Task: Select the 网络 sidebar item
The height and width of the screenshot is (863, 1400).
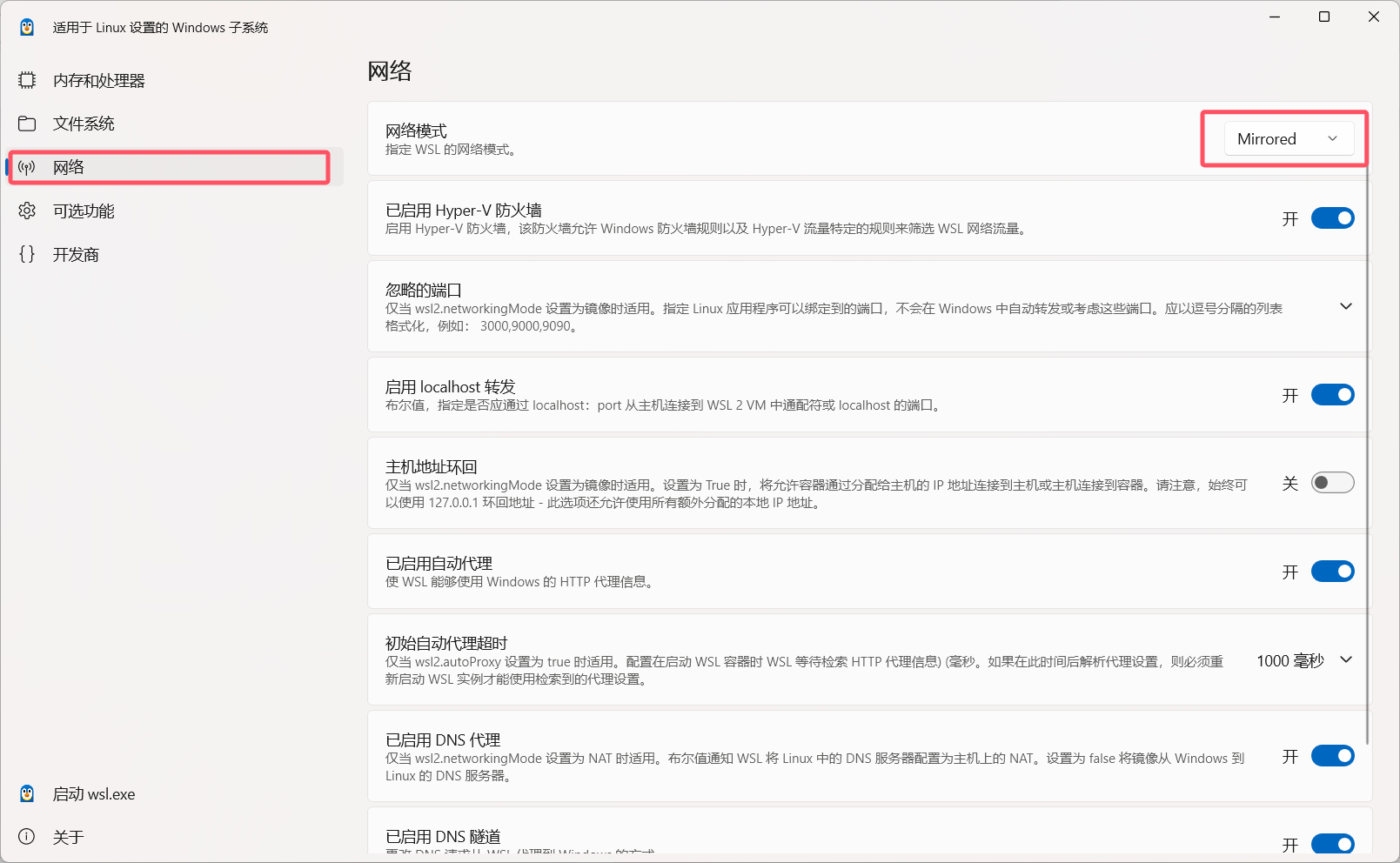Action: (x=176, y=167)
